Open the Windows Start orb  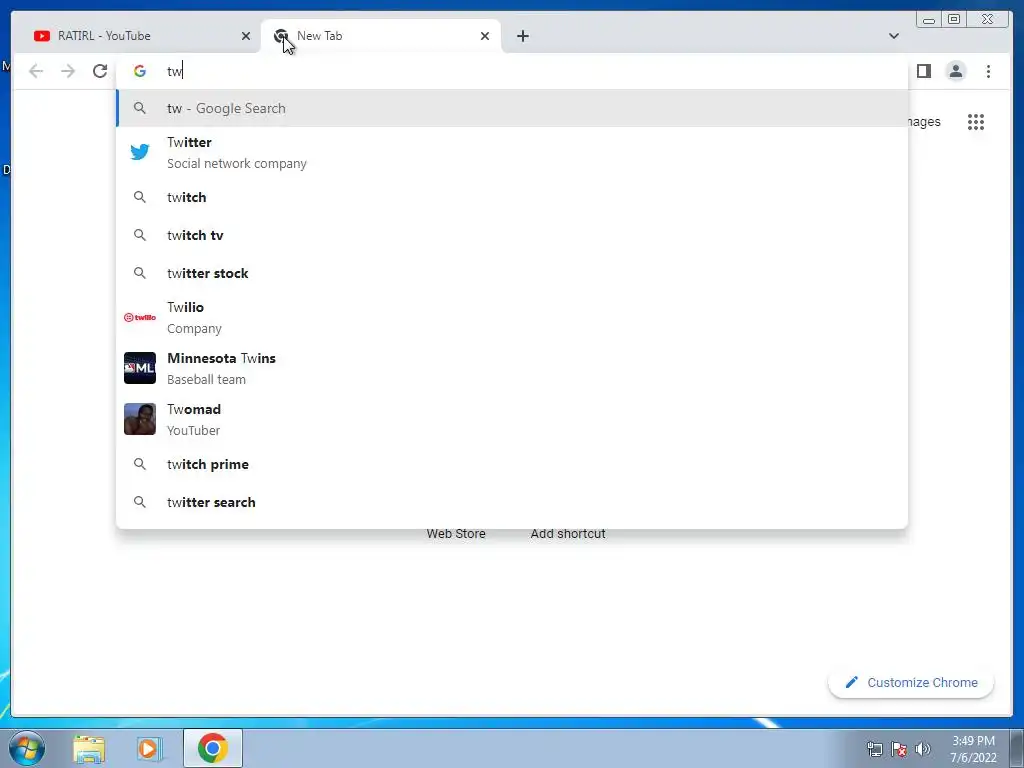[x=27, y=748]
